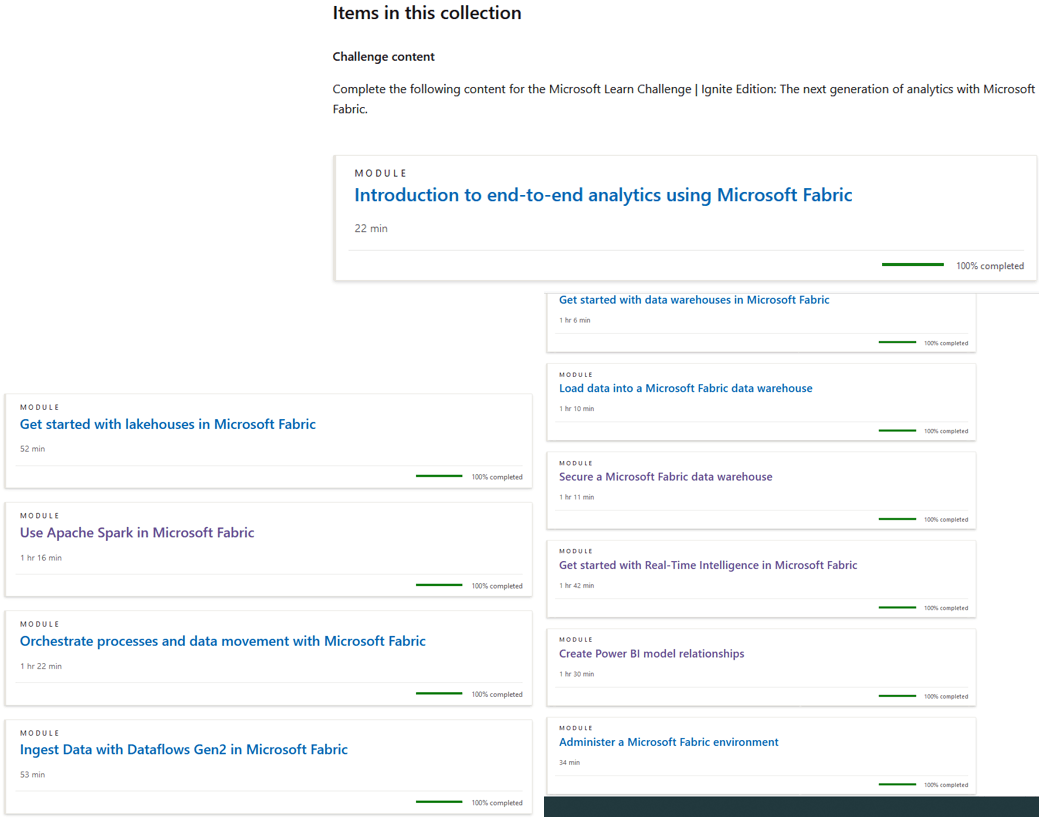This screenshot has height=818, width=1039.
Task: Click the MODULE label above Real-Time Intelligence
Action: coord(576,552)
